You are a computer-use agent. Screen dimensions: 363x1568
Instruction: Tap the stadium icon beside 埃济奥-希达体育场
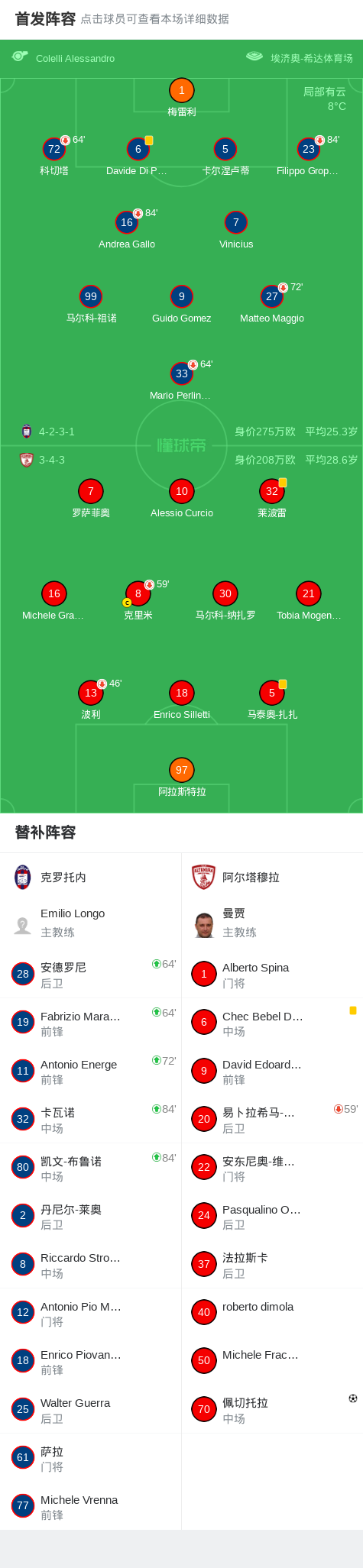254,57
